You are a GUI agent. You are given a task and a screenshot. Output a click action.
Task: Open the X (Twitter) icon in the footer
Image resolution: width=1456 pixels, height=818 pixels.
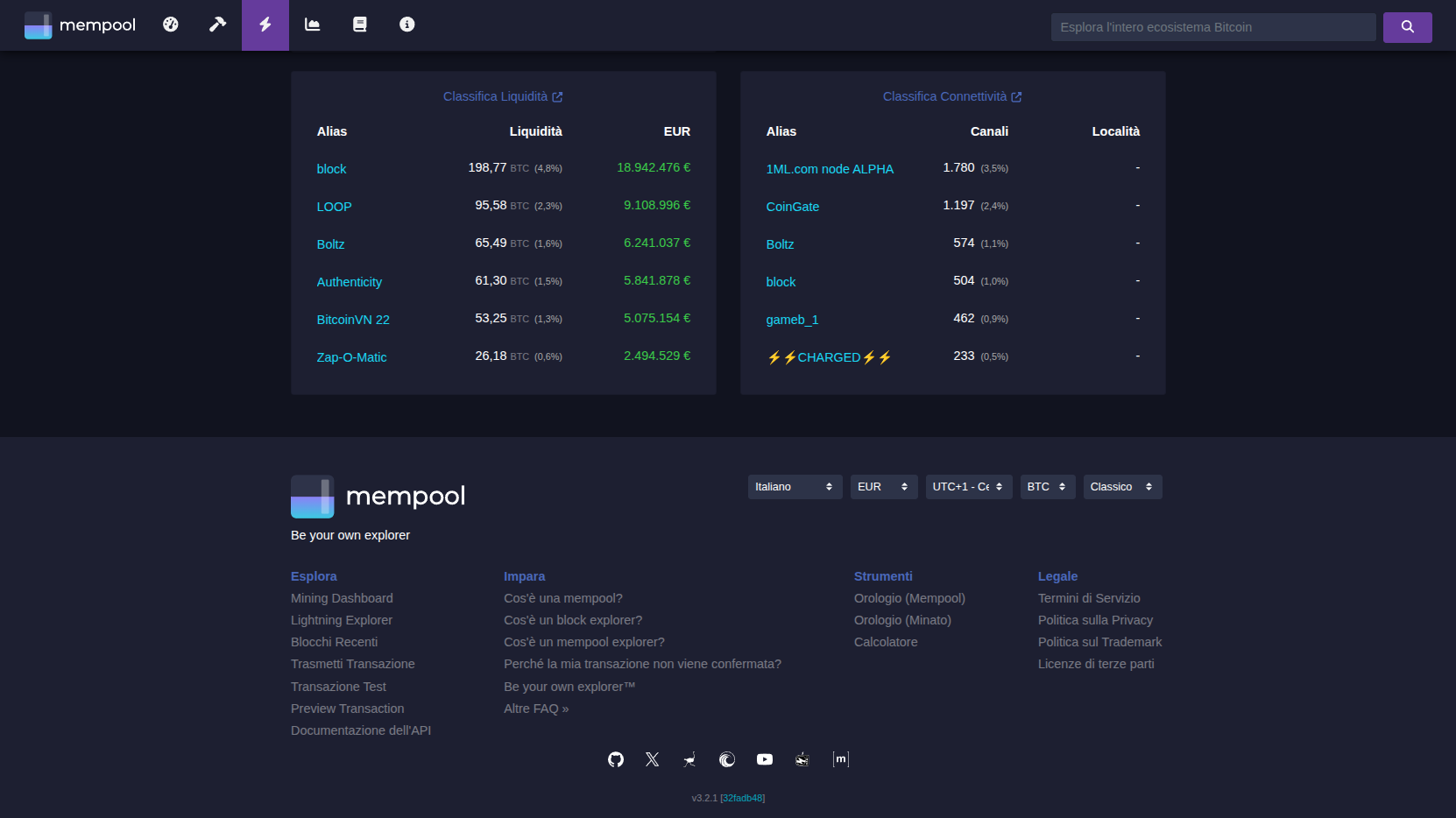point(653,759)
